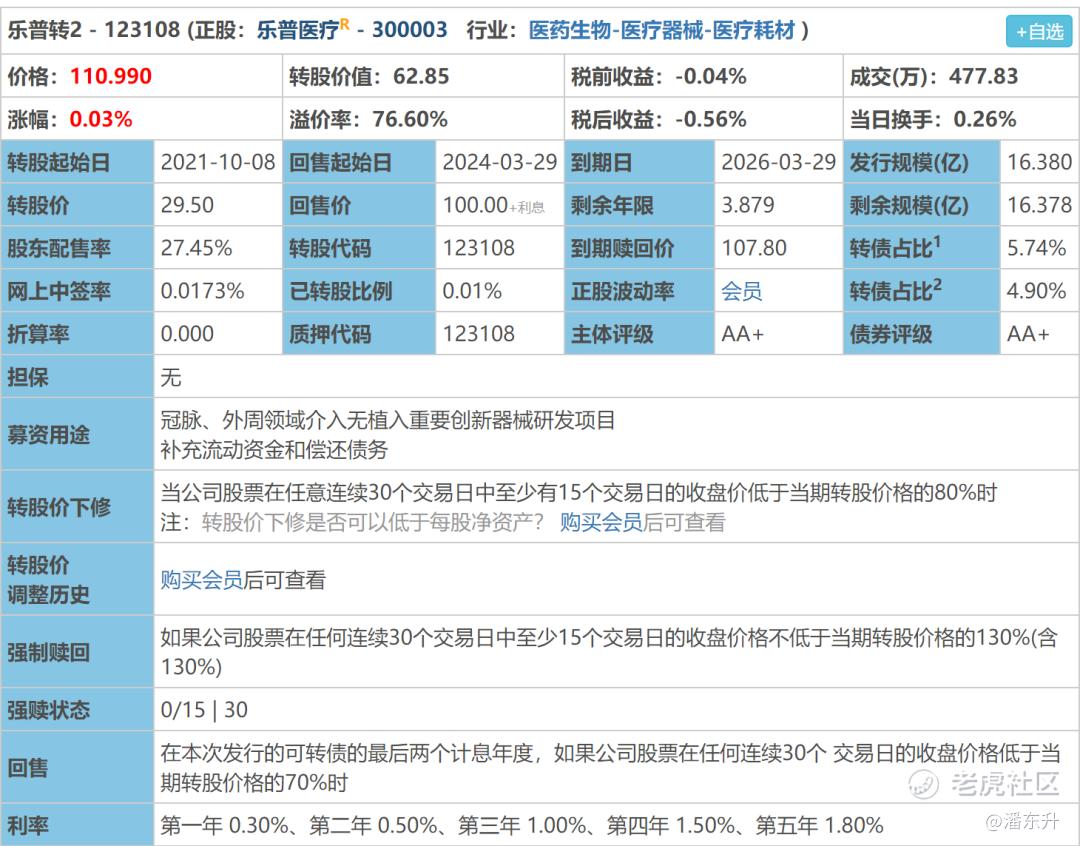
Task: Click the 募资用途 row header
Action: pyautogui.click(x=77, y=435)
